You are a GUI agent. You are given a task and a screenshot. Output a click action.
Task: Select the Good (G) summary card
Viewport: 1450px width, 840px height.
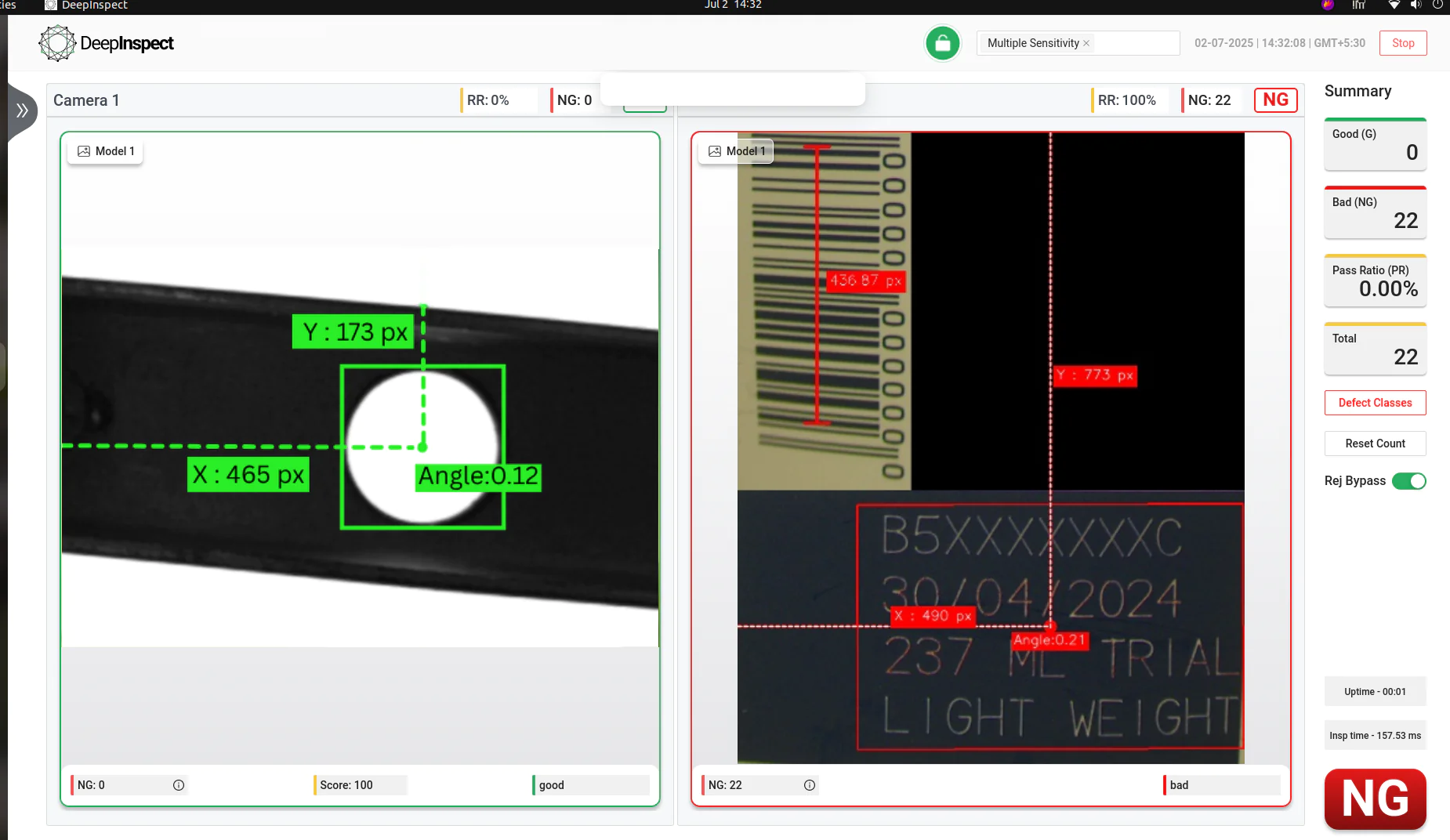1375,144
